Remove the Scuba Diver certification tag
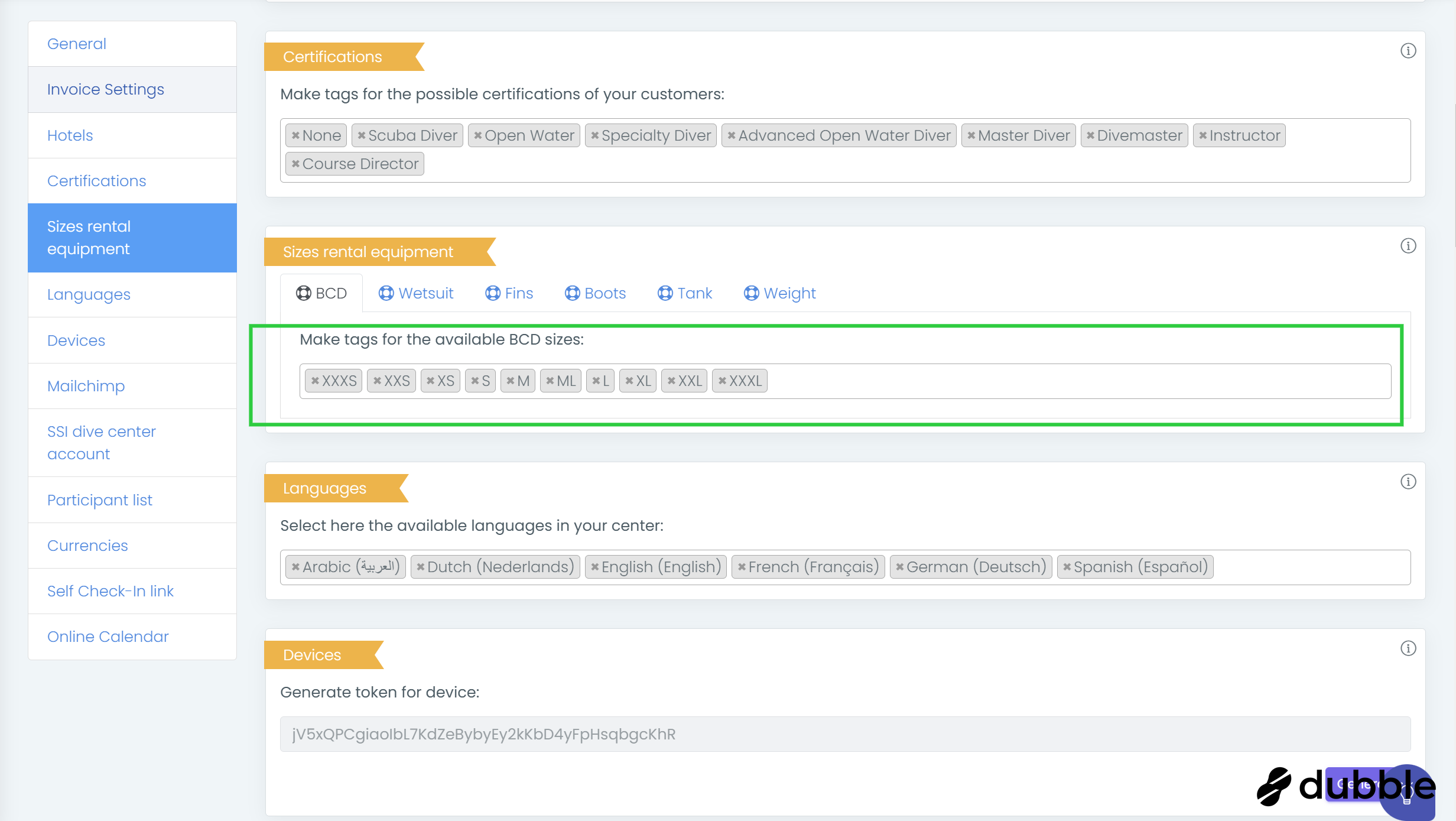Screen dimensions: 1456x821 click(x=361, y=135)
